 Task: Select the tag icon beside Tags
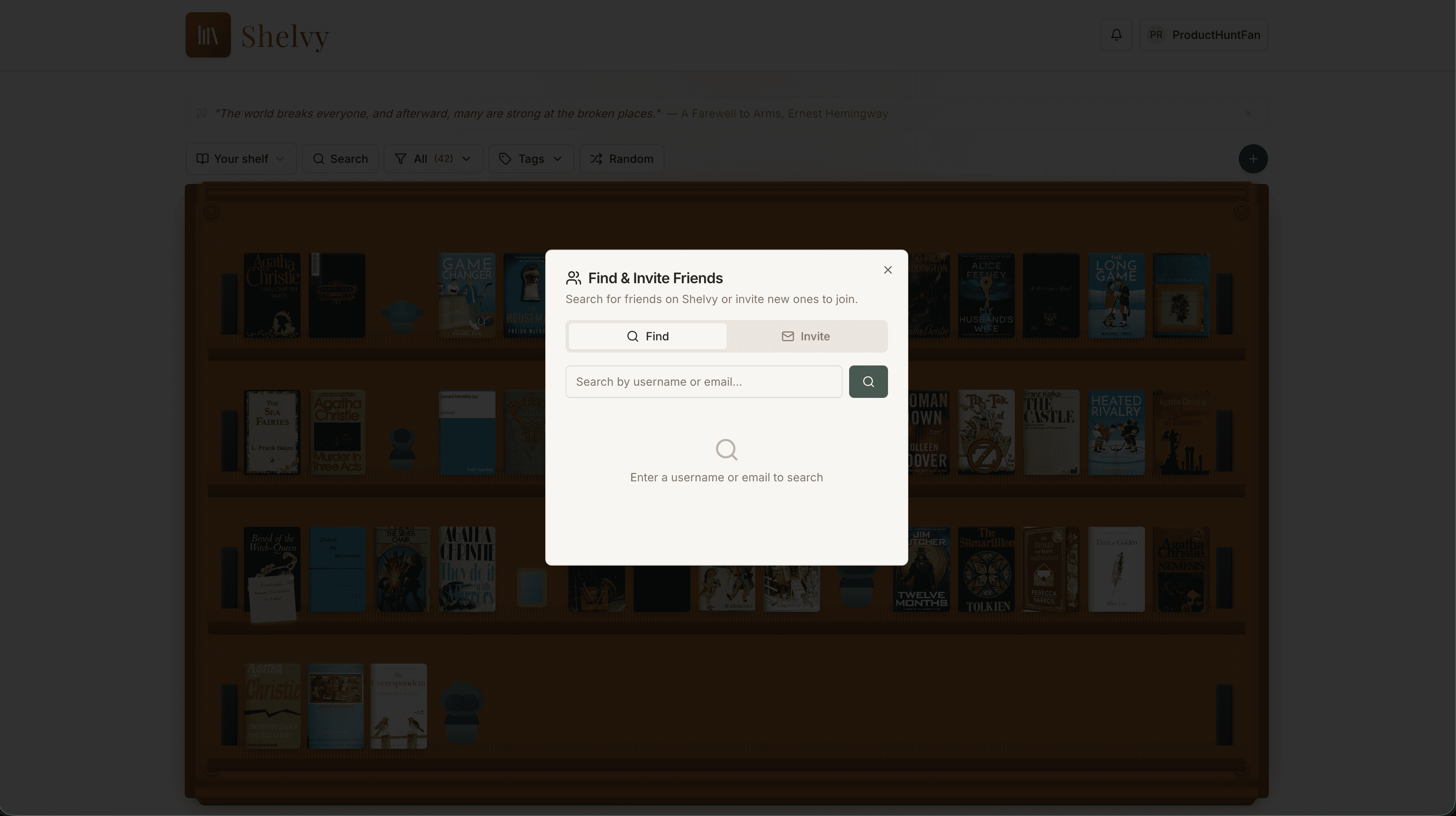(505, 159)
